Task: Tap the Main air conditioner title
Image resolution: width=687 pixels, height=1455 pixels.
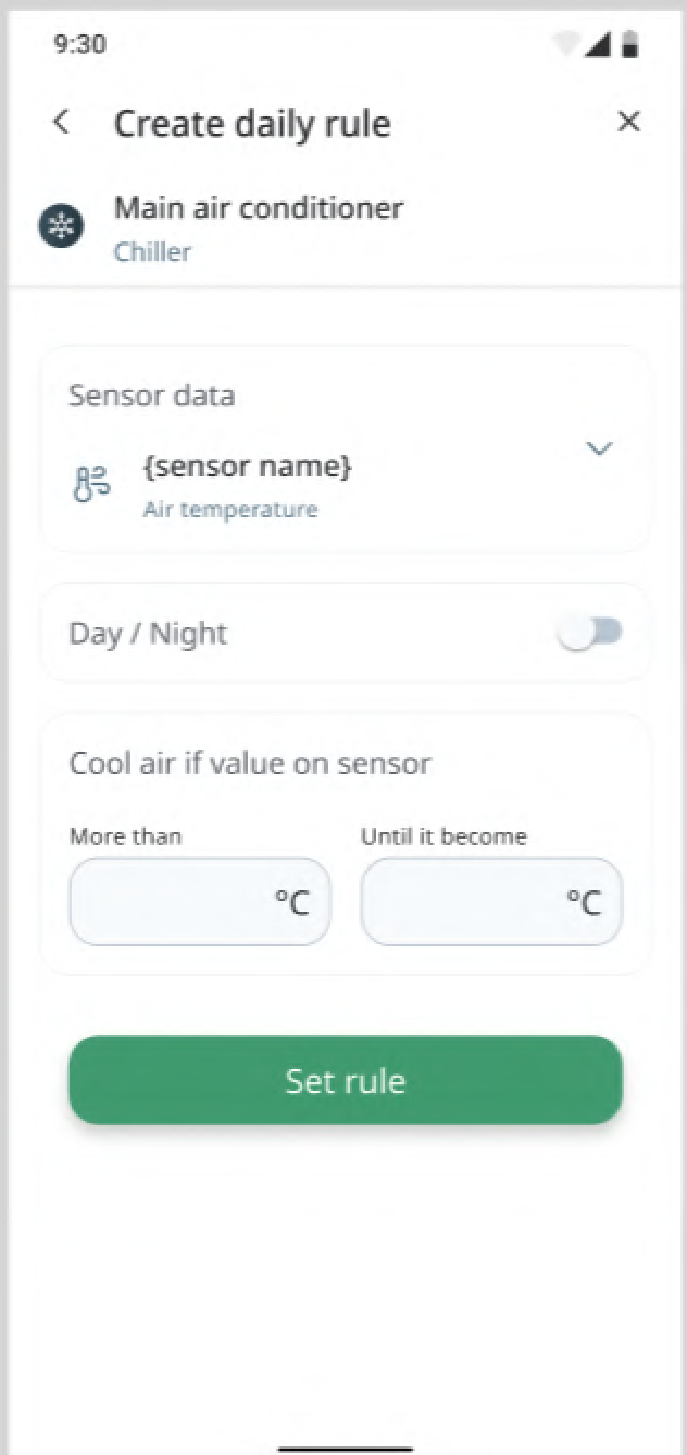Action: [258, 208]
